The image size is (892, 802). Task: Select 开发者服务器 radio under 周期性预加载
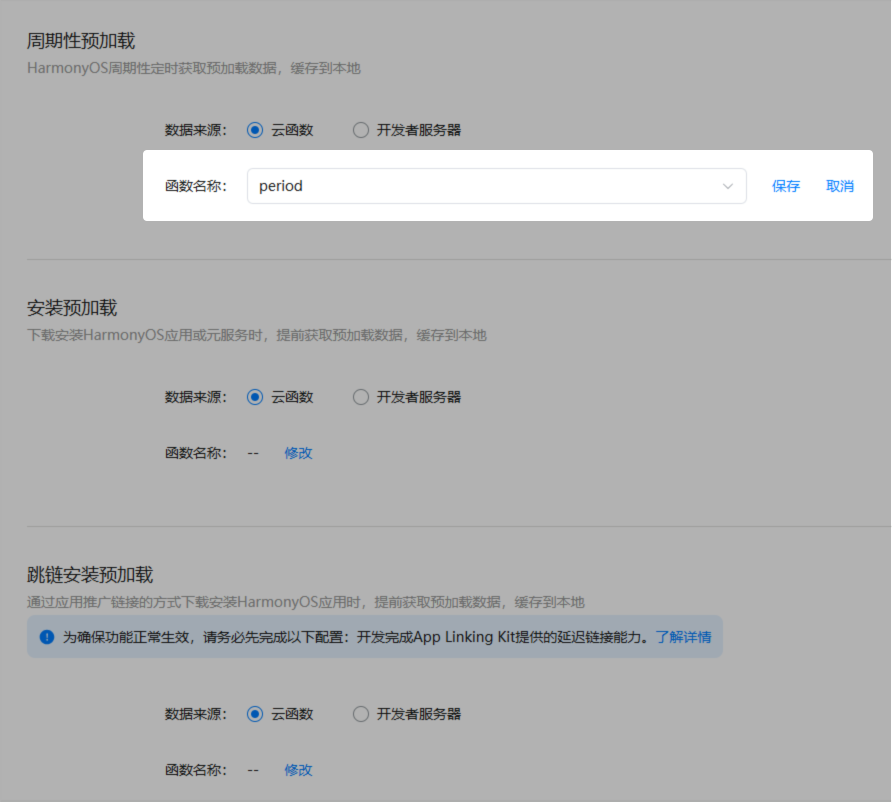point(361,130)
